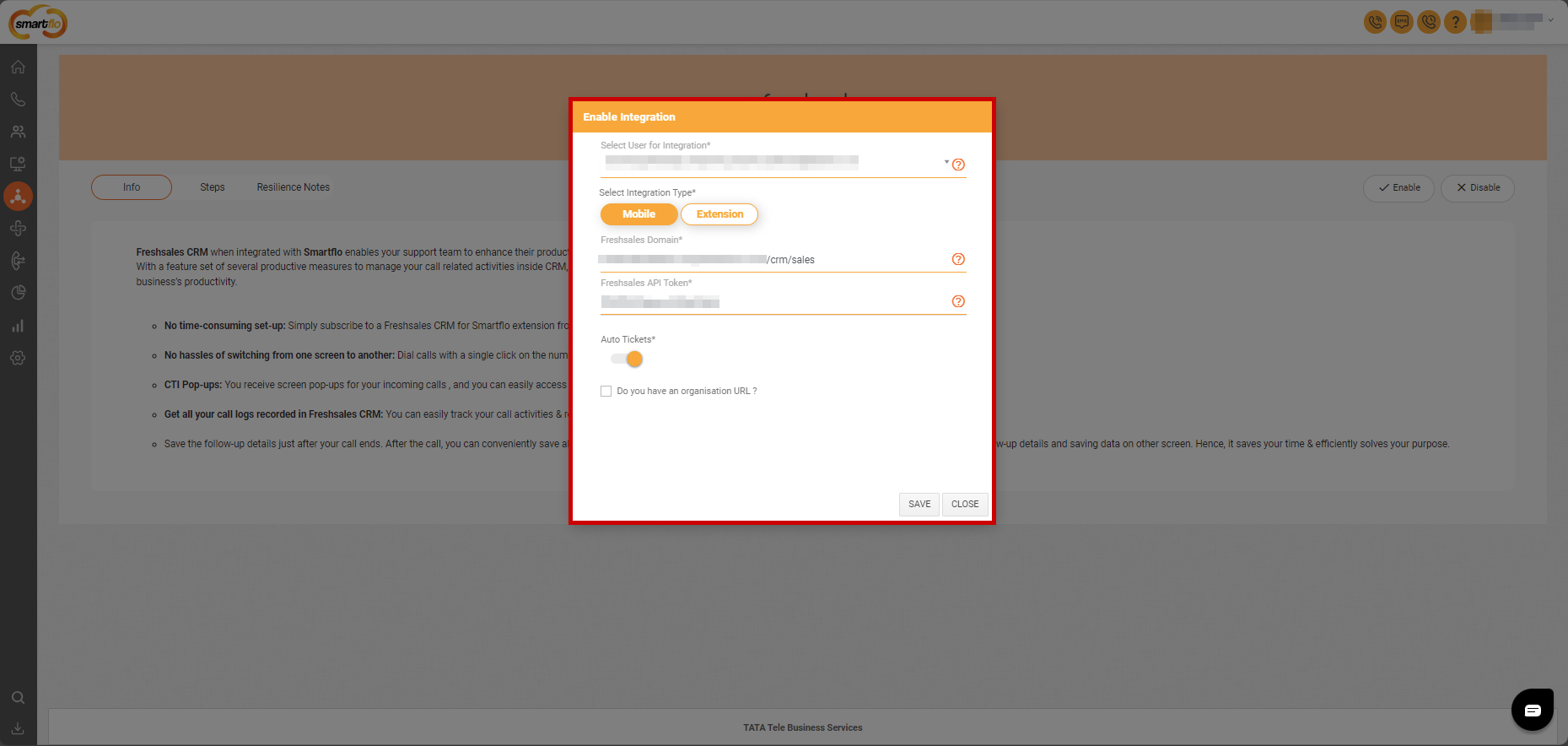Screen dimensions: 1568x746
Task: Click help icon beside Select User field
Action: pyautogui.click(x=958, y=165)
